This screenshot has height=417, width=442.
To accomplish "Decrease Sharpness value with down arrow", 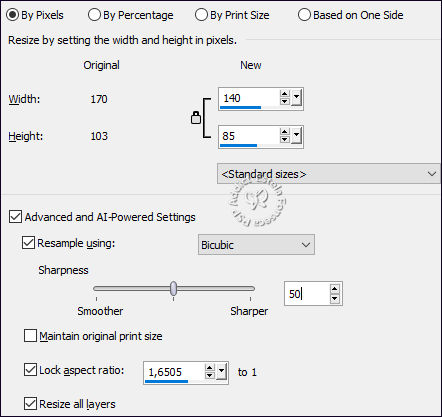I will tap(335, 299).
